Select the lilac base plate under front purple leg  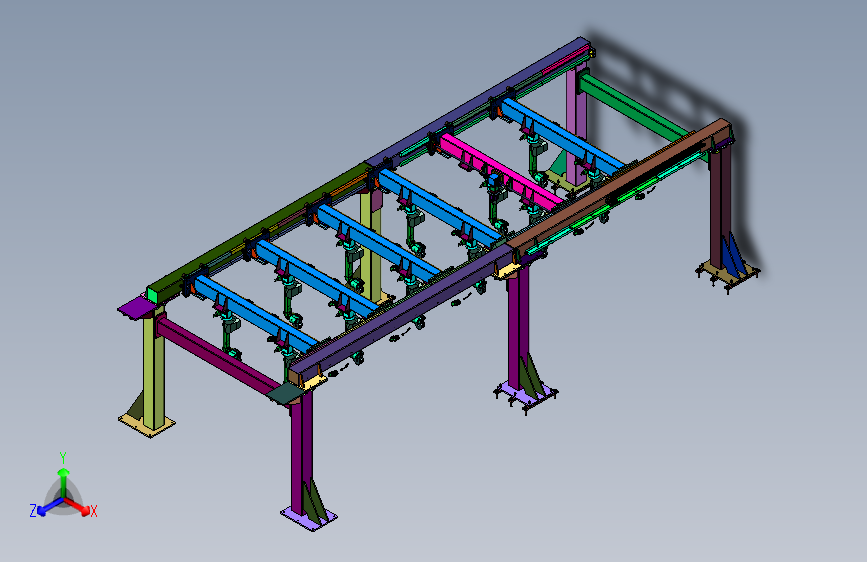309,519
